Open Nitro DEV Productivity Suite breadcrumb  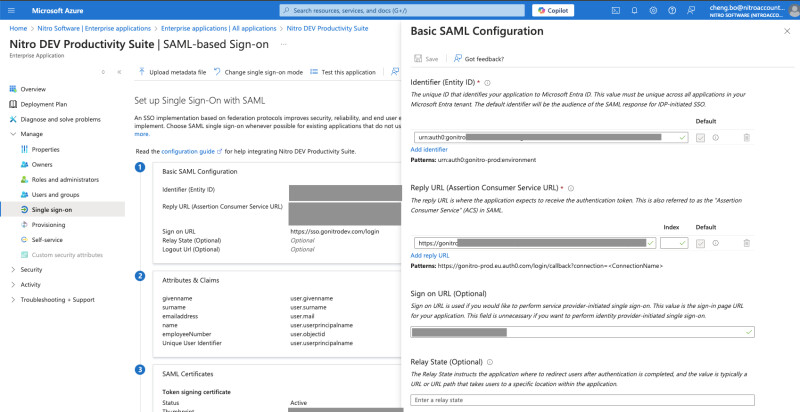point(327,29)
